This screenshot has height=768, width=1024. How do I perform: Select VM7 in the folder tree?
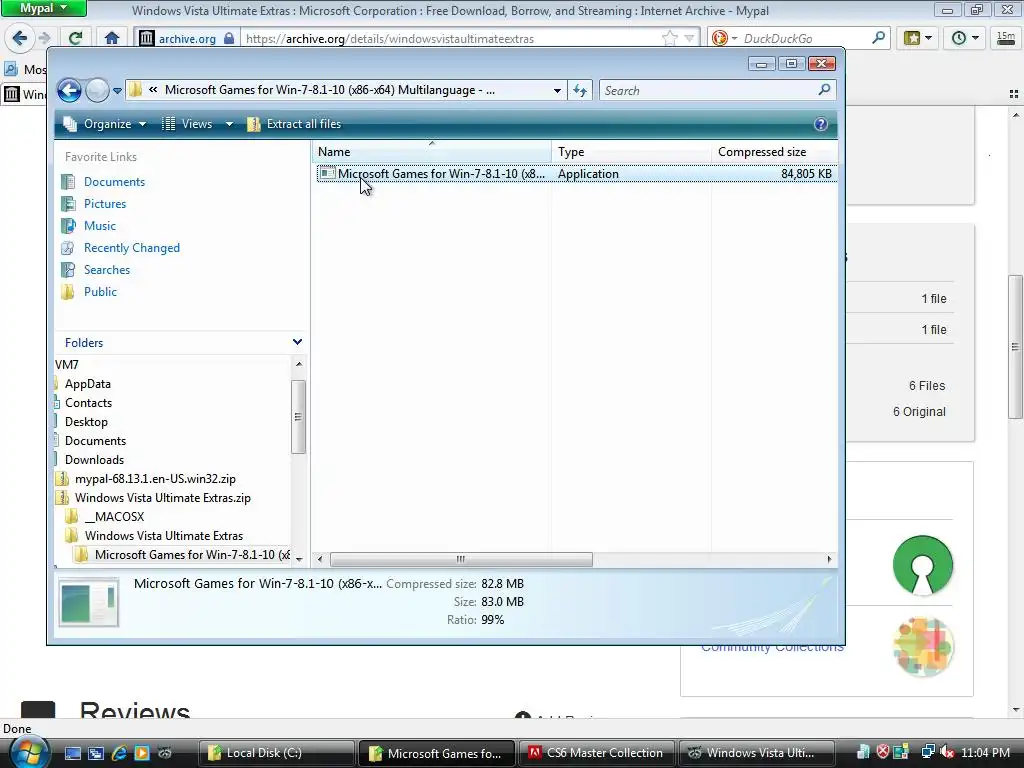point(67,364)
